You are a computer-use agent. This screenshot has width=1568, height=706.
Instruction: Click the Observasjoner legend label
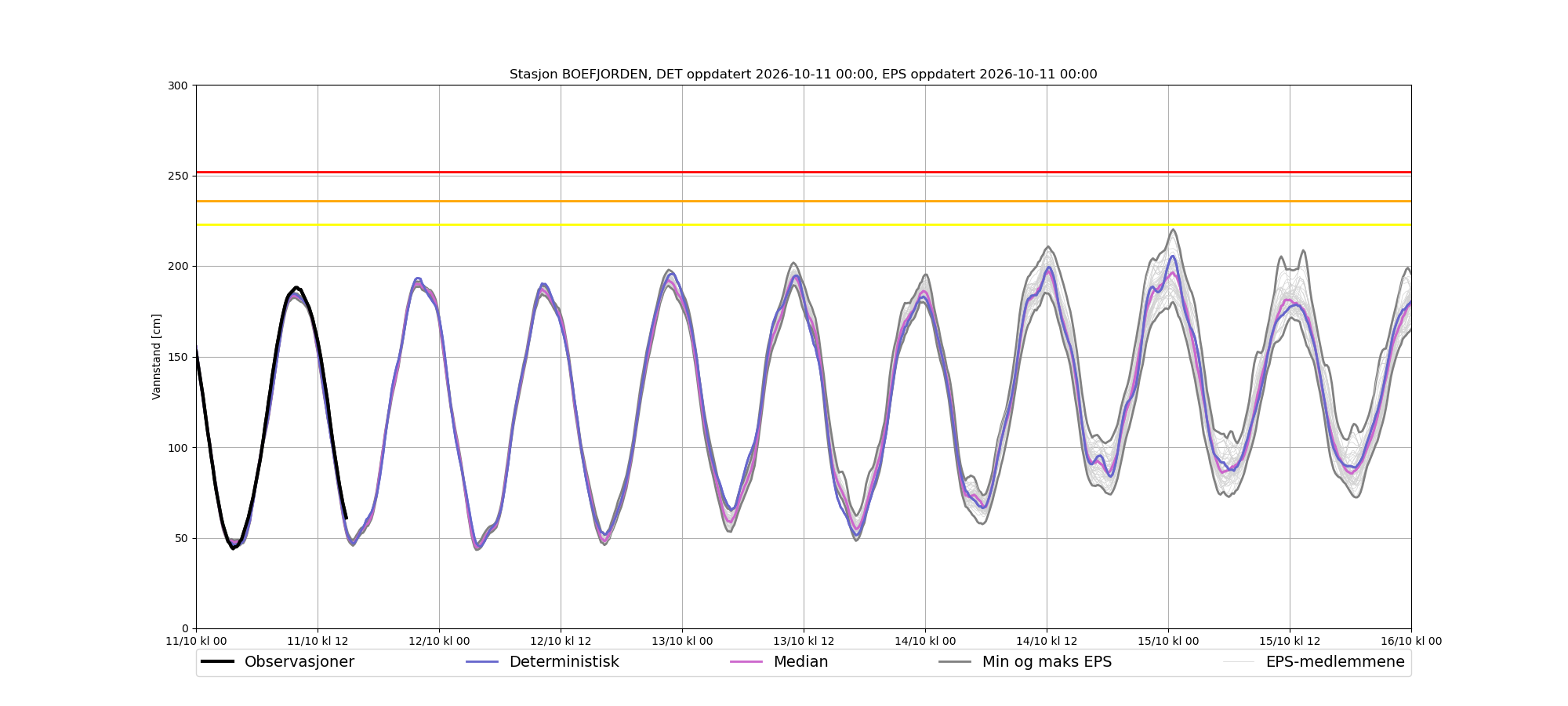(x=299, y=662)
